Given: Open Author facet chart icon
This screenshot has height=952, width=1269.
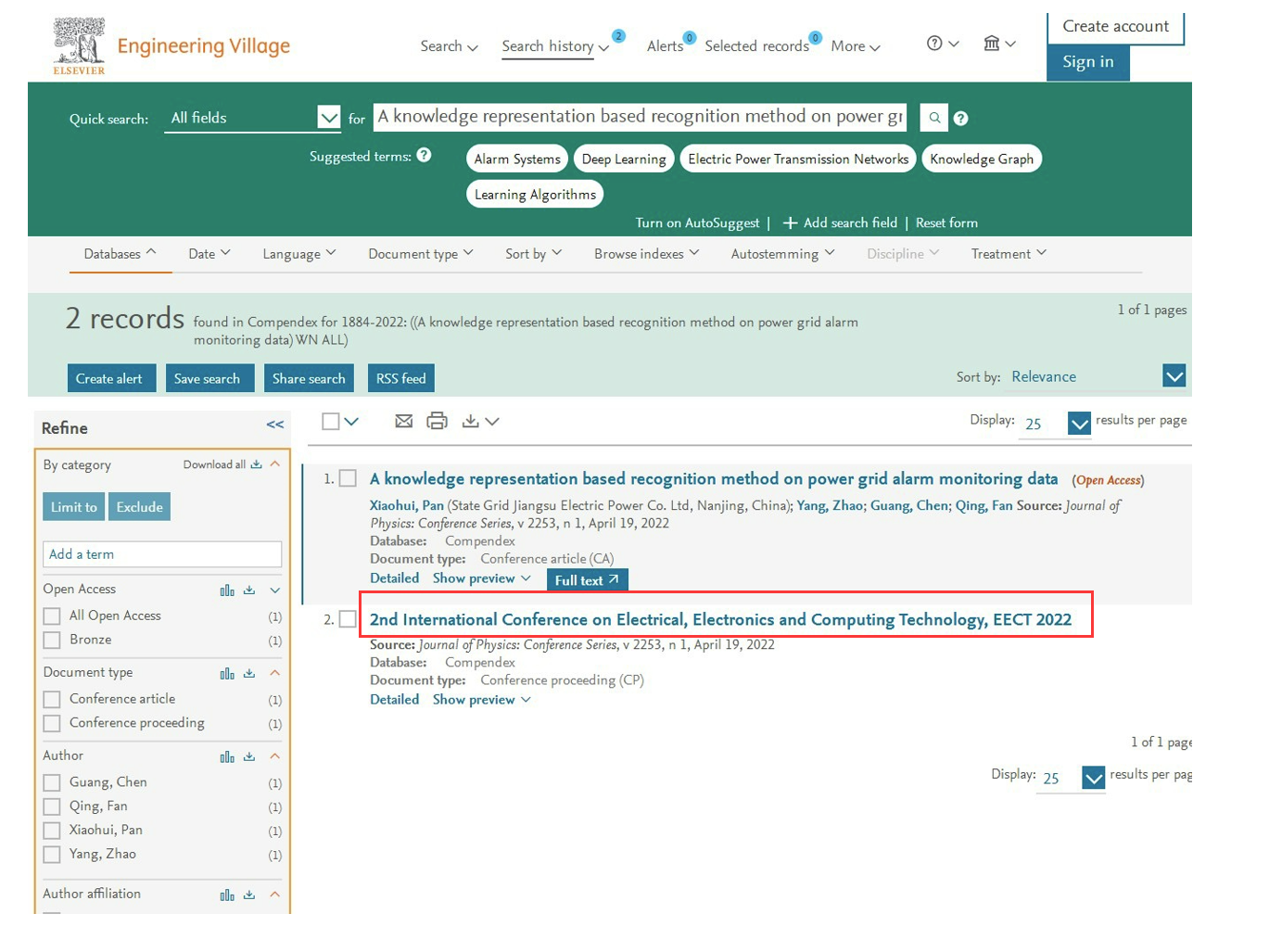Looking at the screenshot, I should click(227, 757).
